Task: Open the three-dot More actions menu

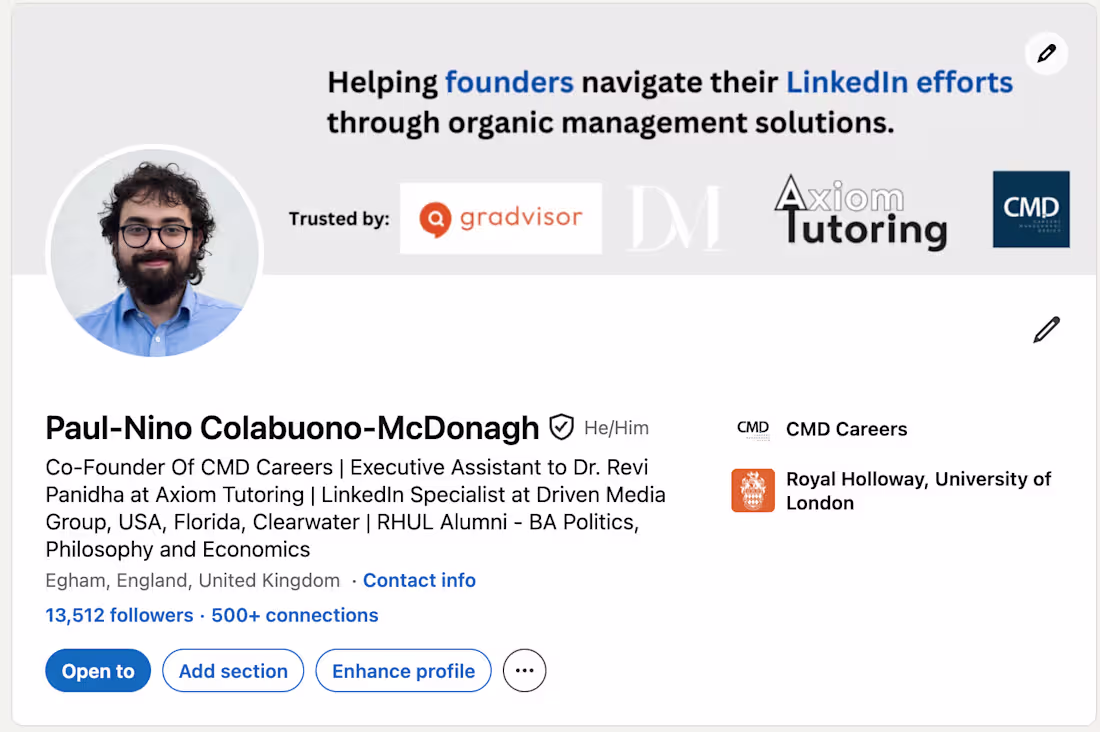Action: point(525,671)
